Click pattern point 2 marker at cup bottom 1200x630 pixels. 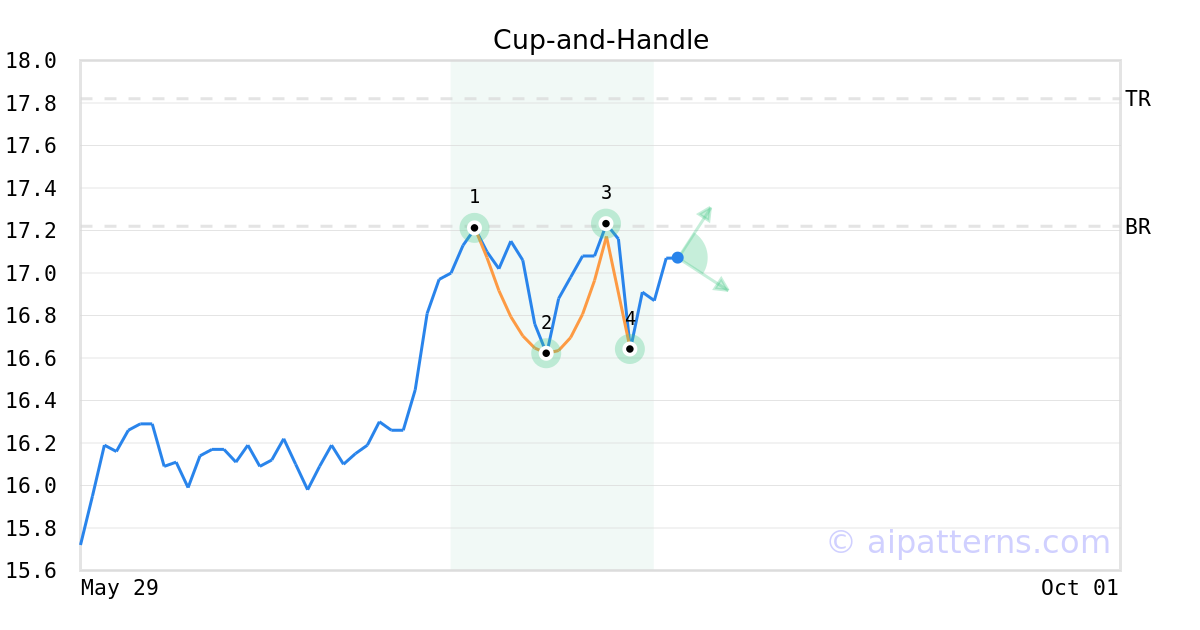click(546, 353)
